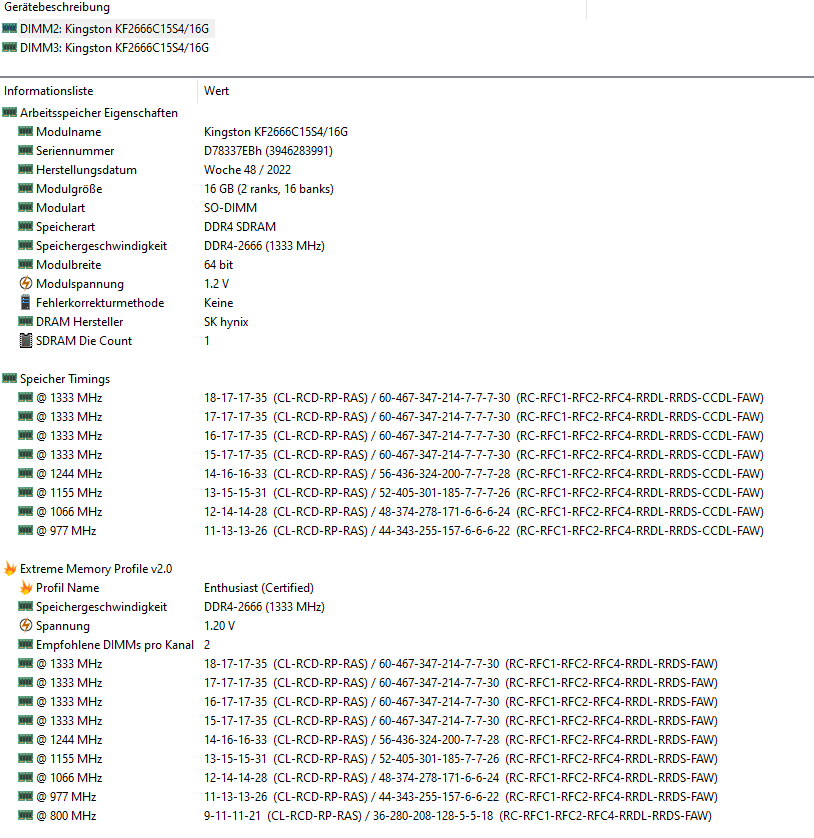
Task: Select the value Woche 48 / 2022
Action: click(x=247, y=170)
